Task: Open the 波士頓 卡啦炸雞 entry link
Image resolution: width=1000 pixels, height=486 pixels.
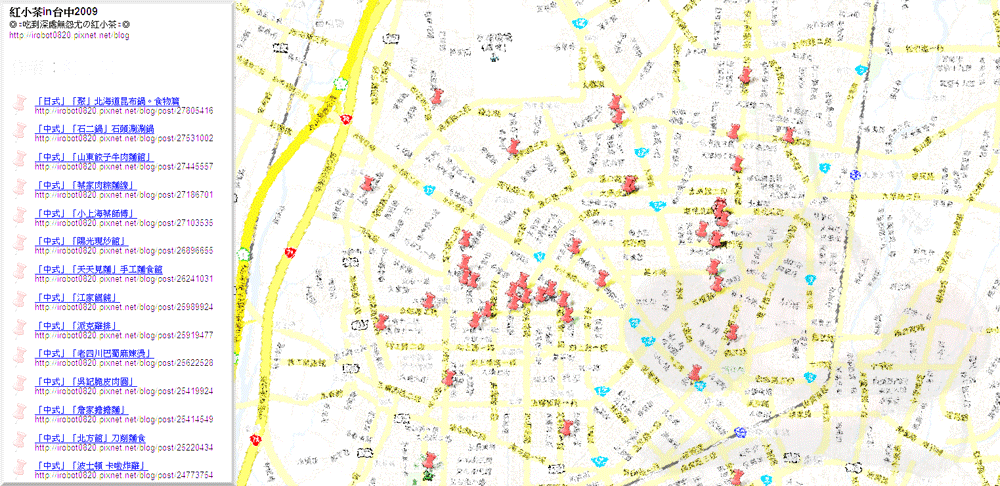Action: point(92,466)
